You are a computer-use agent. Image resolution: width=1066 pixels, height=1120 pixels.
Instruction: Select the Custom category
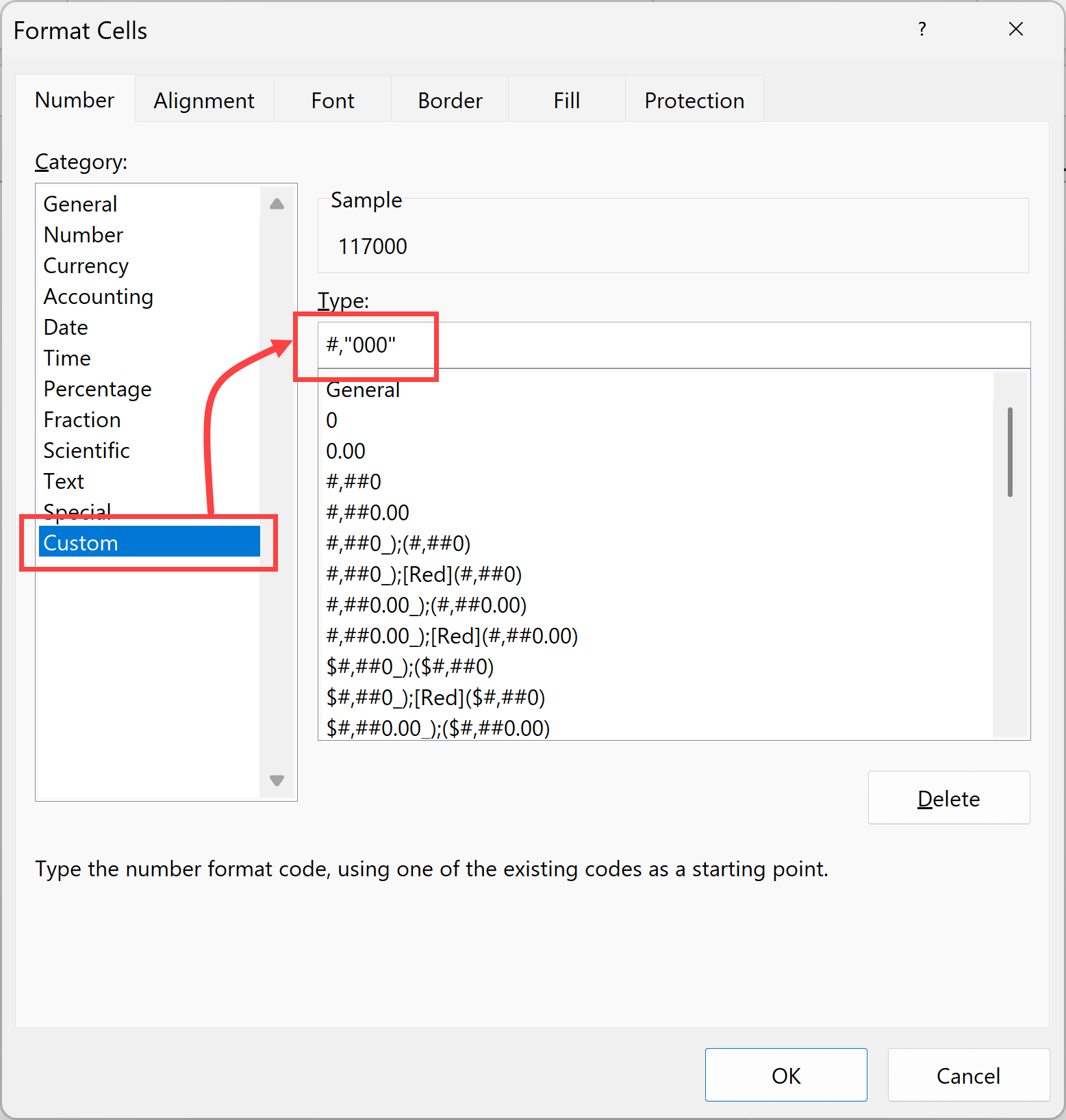[149, 542]
